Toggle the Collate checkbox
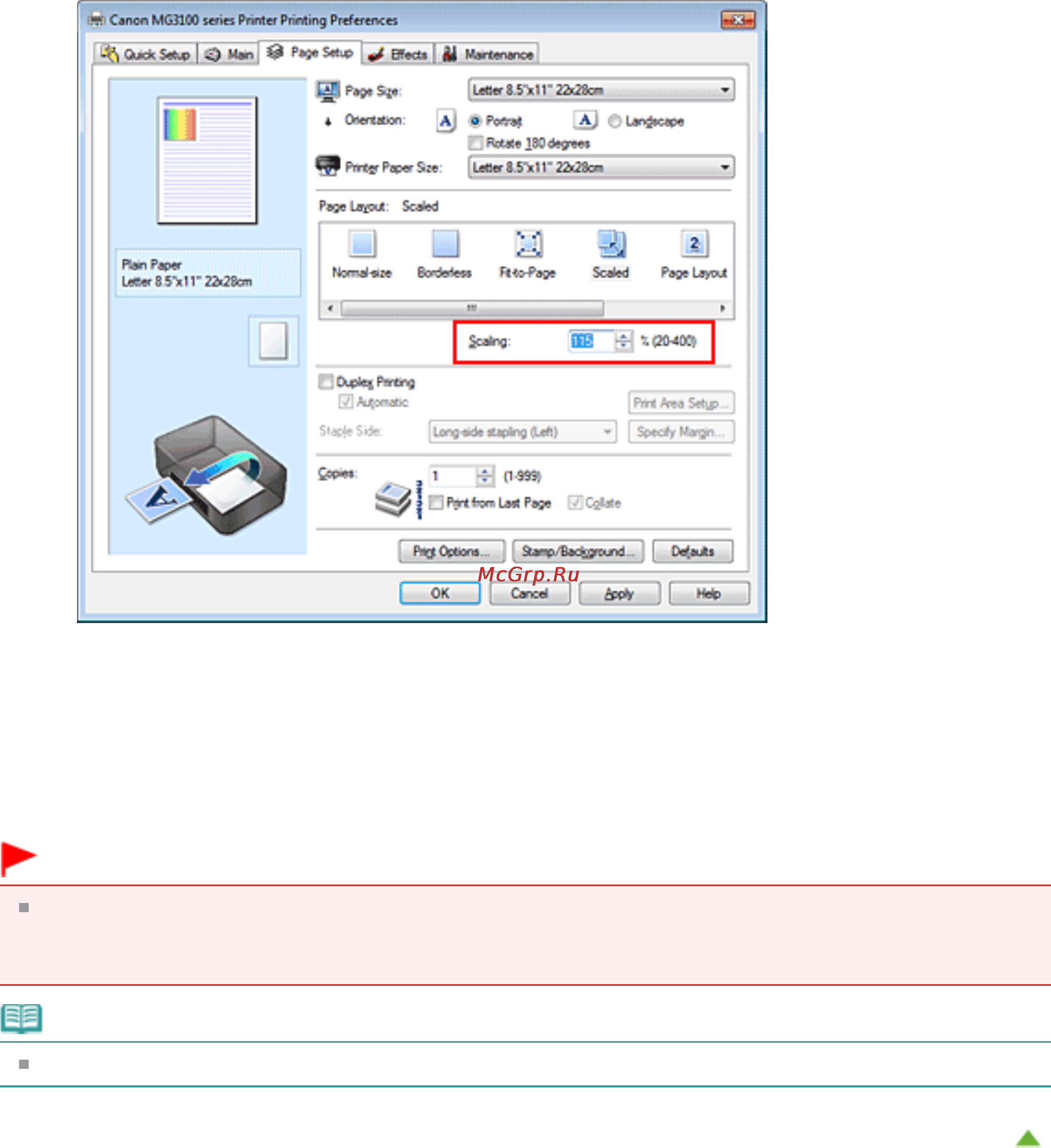The height and width of the screenshot is (1148, 1051). 575,503
